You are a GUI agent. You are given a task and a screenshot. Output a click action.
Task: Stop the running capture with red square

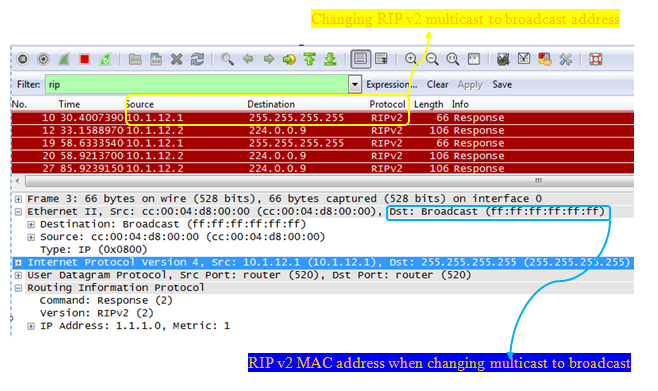pyautogui.click(x=84, y=59)
